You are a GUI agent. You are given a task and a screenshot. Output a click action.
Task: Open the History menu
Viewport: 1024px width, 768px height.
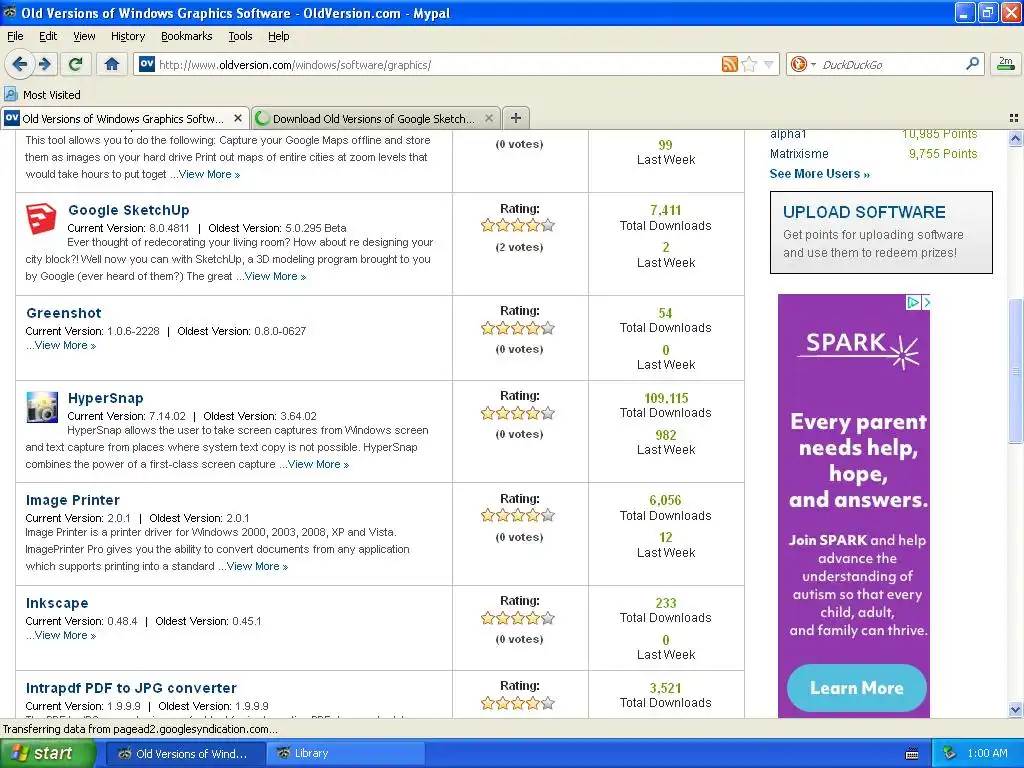coord(127,36)
